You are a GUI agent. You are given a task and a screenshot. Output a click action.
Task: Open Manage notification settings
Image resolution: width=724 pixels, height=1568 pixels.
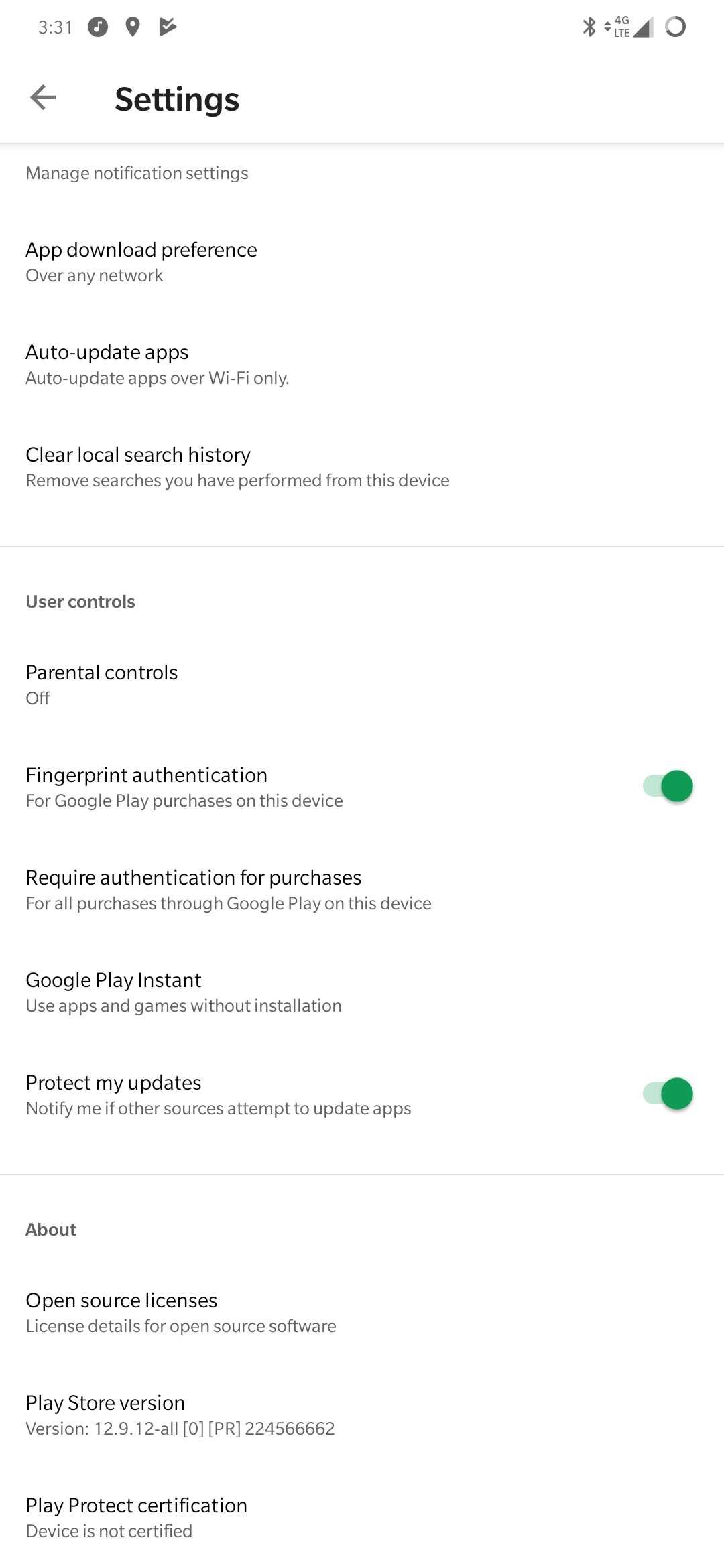(137, 173)
